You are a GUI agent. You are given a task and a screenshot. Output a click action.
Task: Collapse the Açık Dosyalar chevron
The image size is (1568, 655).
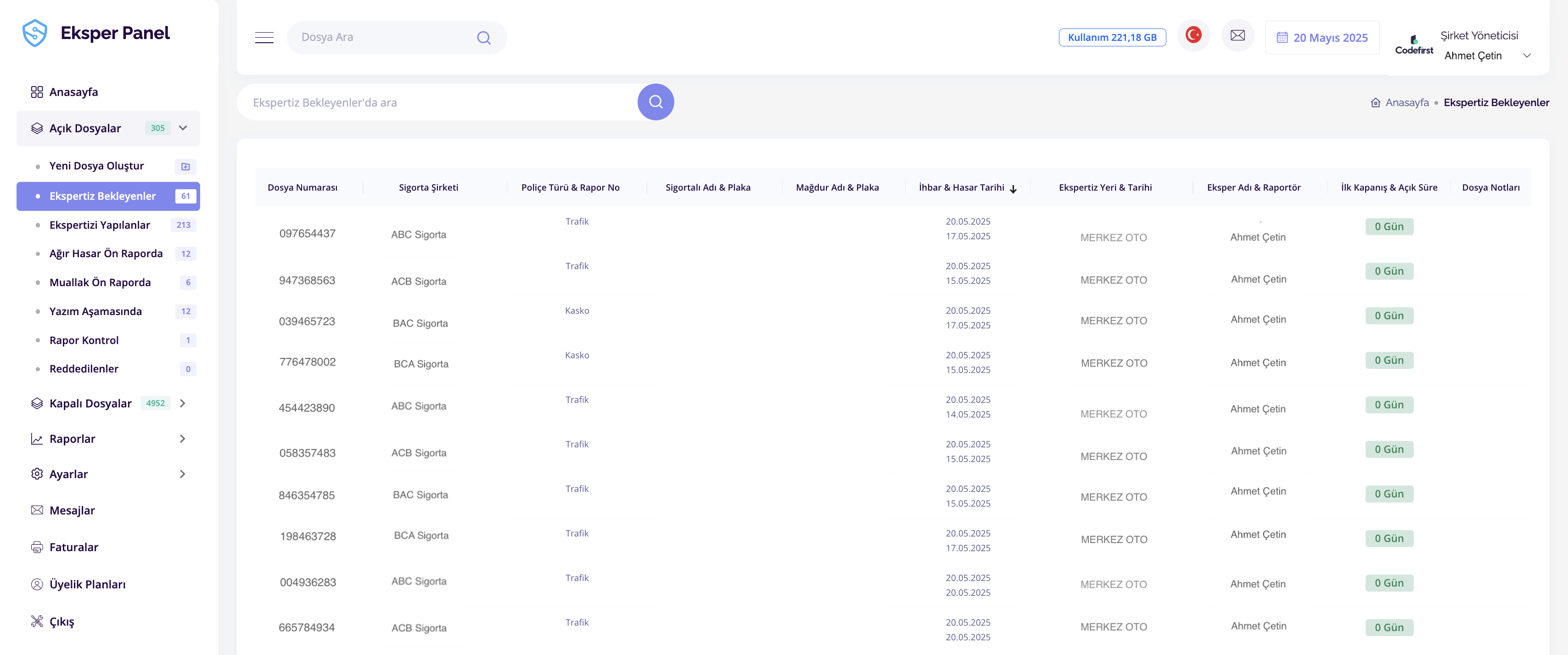[x=183, y=128]
